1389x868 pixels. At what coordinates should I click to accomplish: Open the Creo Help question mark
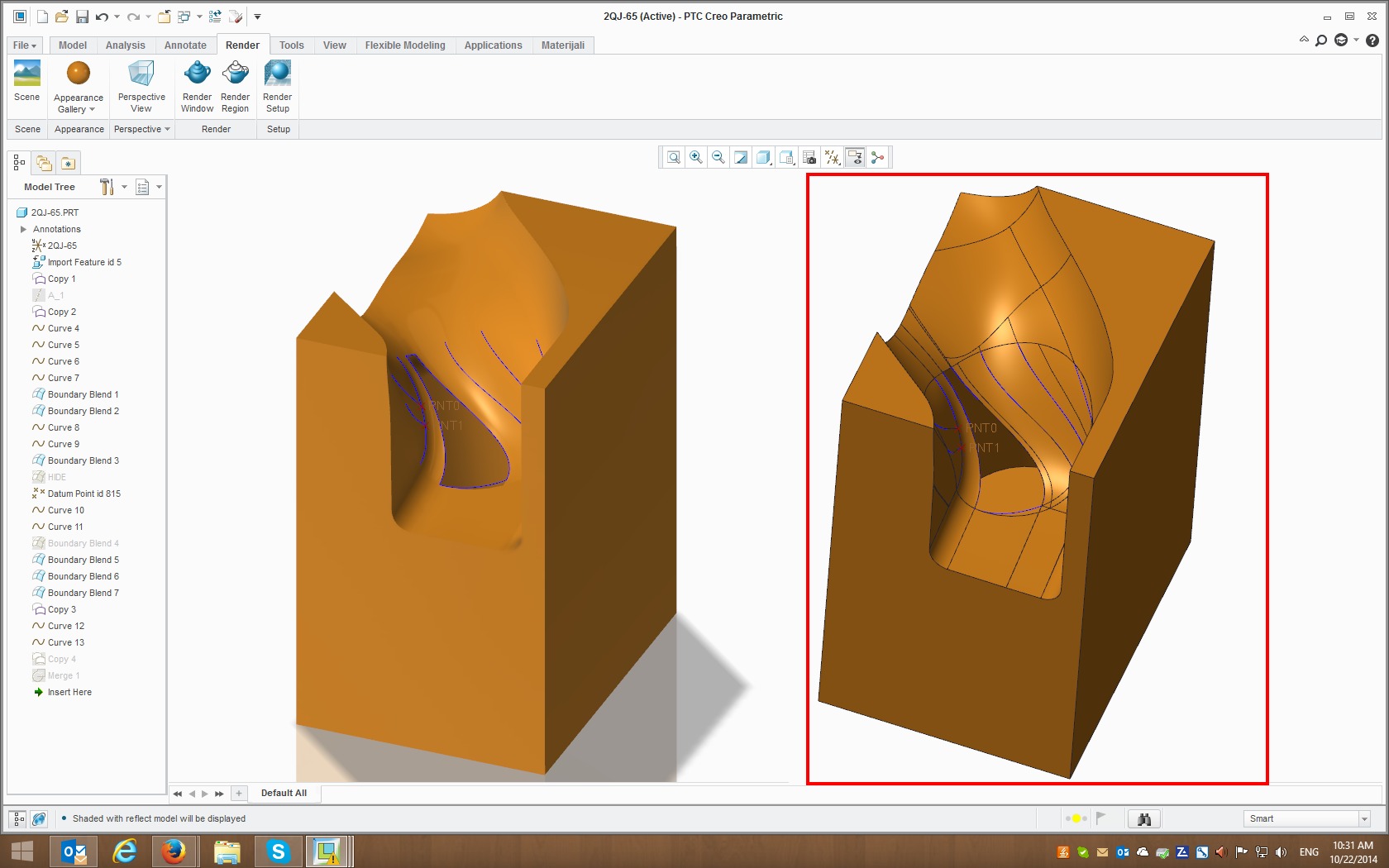1372,40
